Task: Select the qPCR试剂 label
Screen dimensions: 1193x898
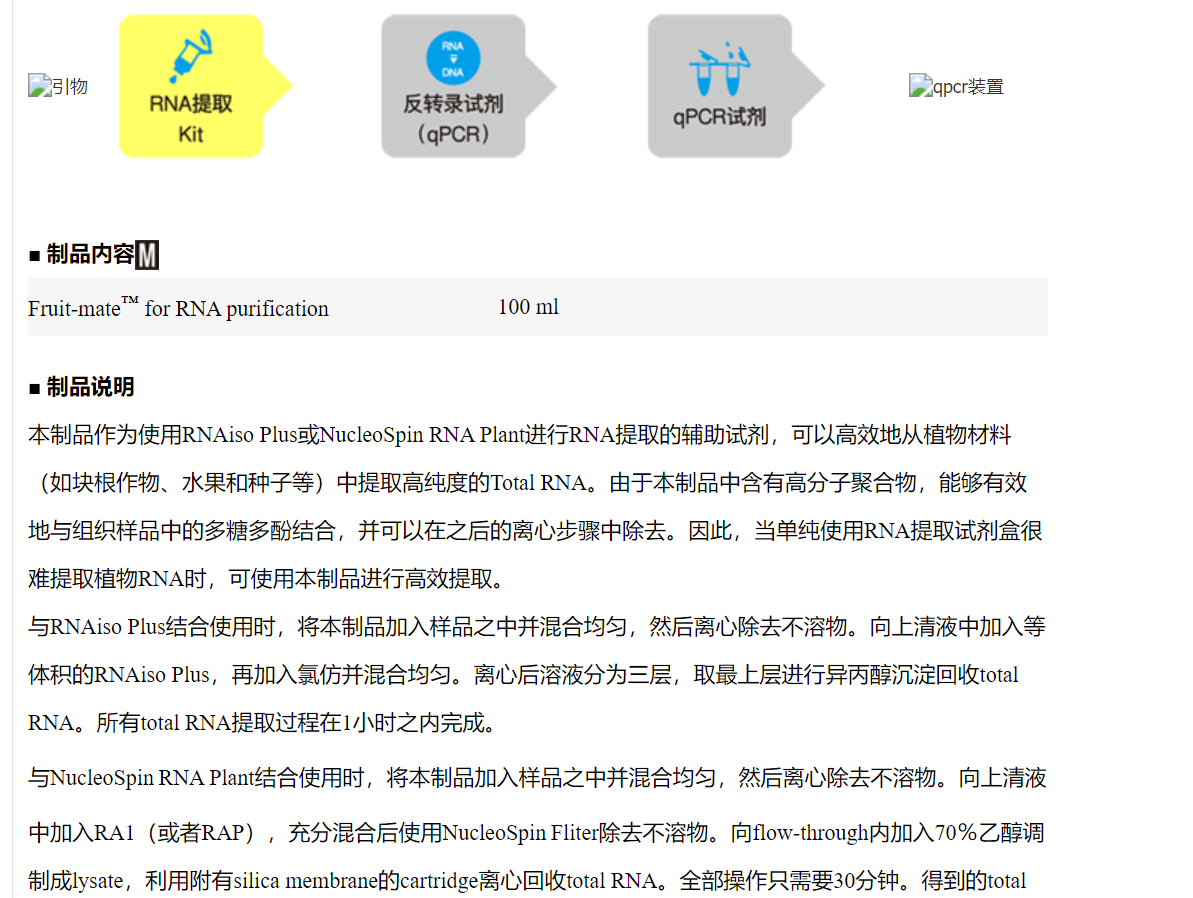Action: pos(719,117)
